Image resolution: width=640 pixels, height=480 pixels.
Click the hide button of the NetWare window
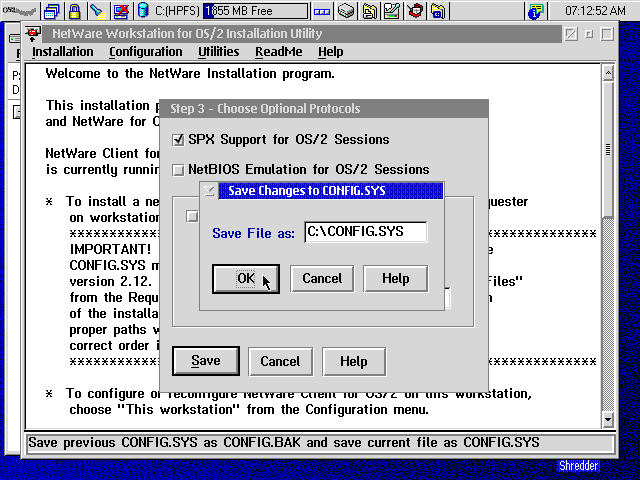pos(571,34)
